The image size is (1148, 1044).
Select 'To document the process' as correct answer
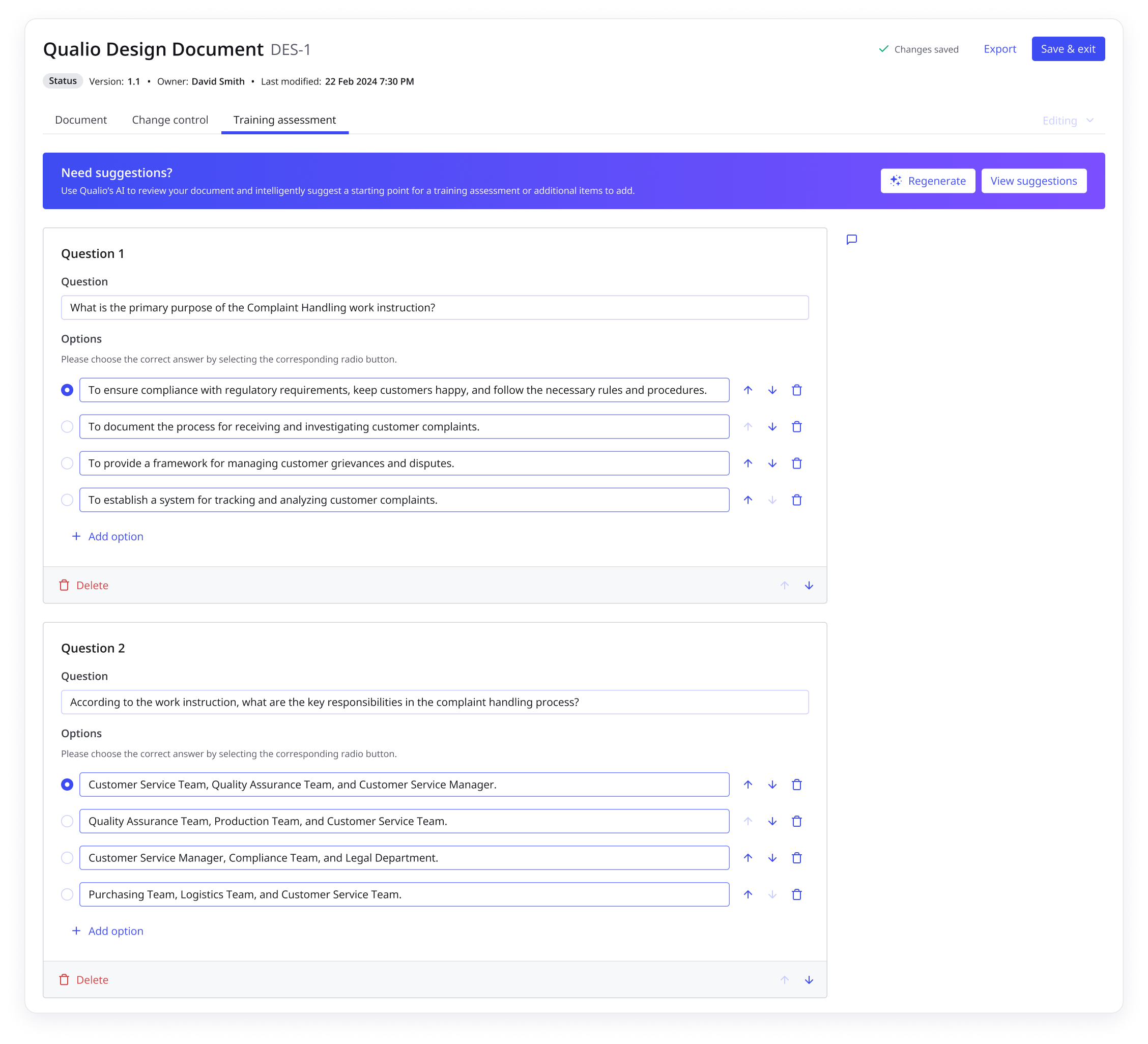[67, 426]
